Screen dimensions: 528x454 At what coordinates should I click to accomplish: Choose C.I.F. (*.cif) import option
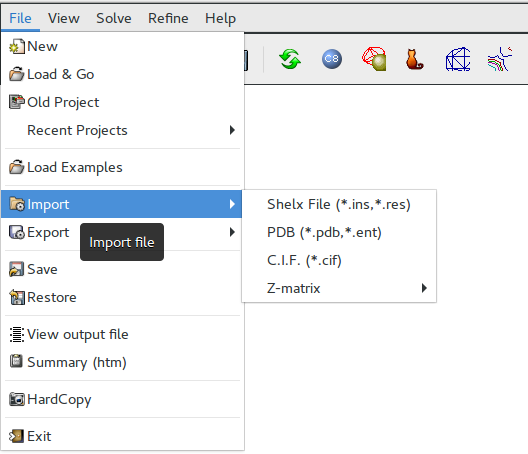339,260
